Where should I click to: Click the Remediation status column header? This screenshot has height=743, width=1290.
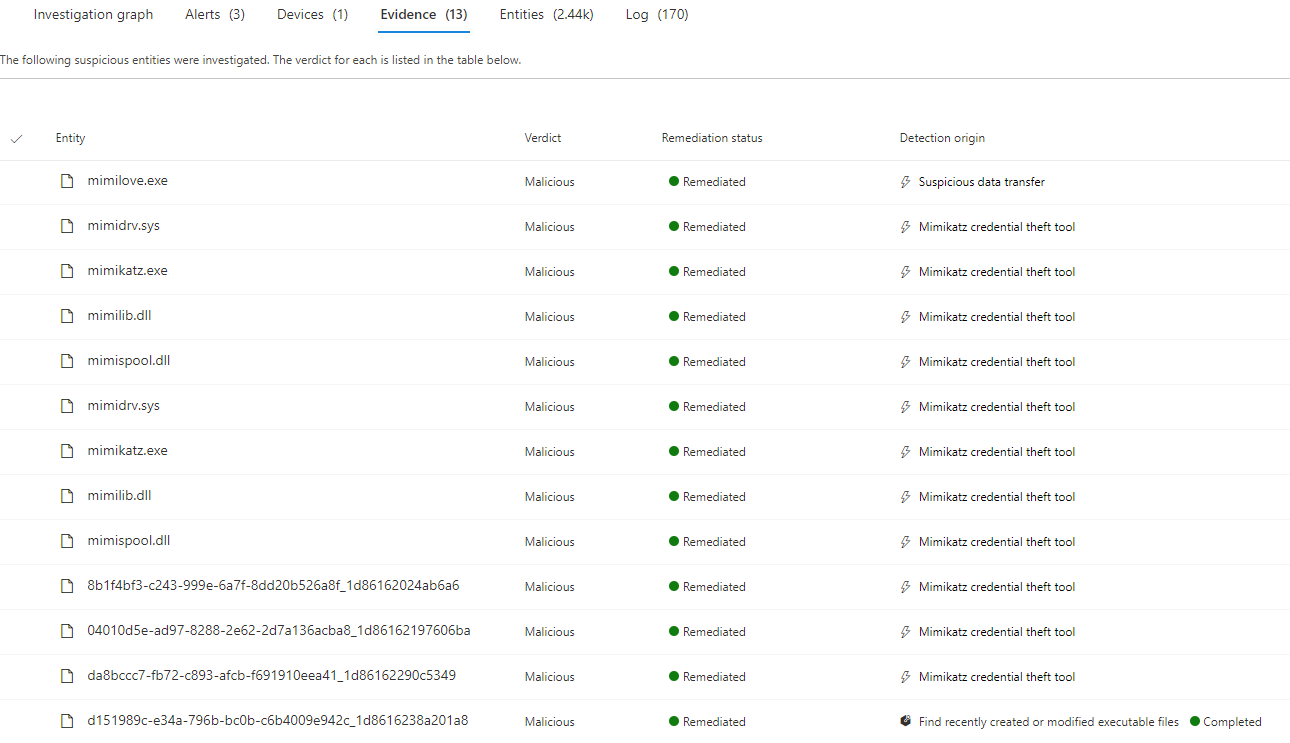(x=712, y=138)
